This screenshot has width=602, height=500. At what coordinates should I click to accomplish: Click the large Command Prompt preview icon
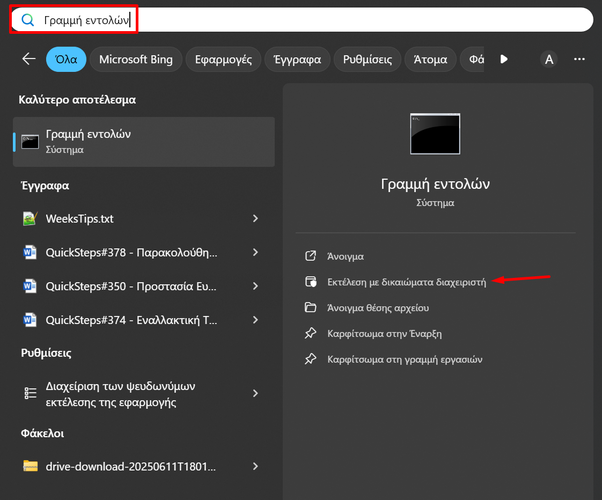click(435, 135)
